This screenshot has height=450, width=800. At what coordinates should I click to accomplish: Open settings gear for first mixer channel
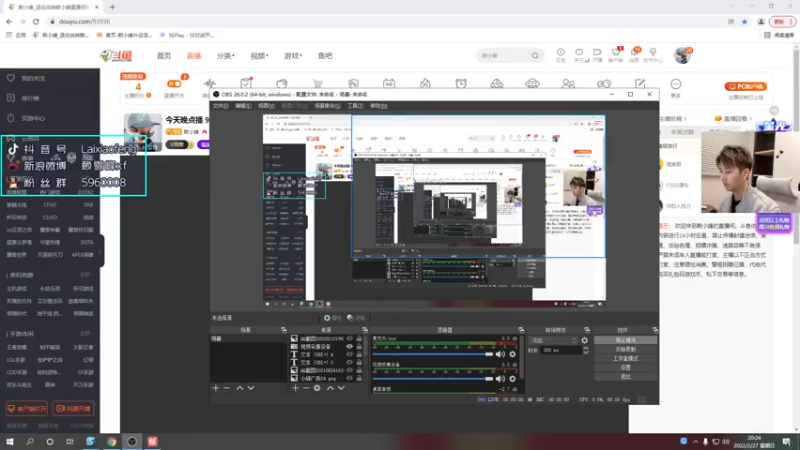[x=512, y=354]
